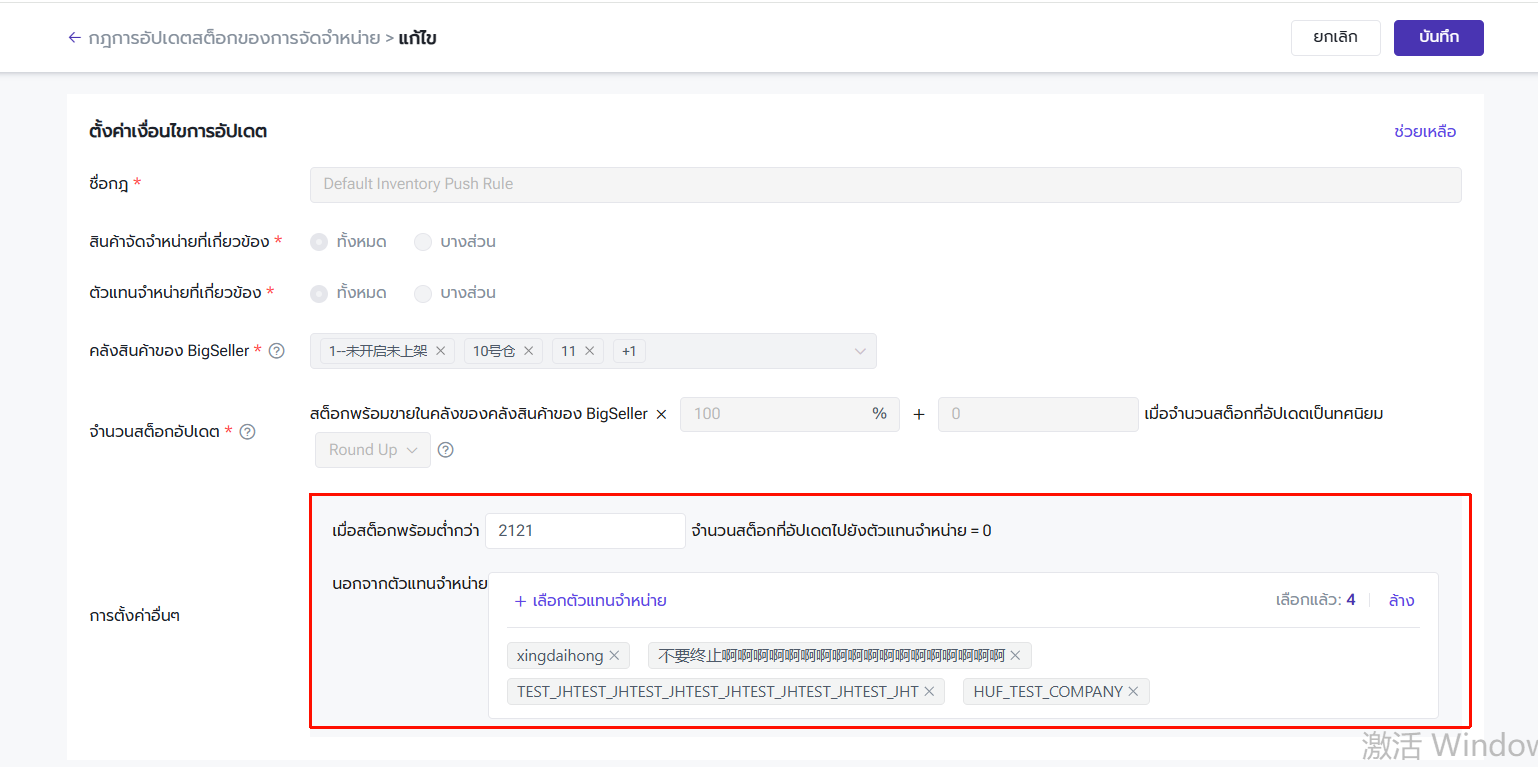Click the stock threshold field showing 2121
1538x767 pixels.
coord(584,531)
